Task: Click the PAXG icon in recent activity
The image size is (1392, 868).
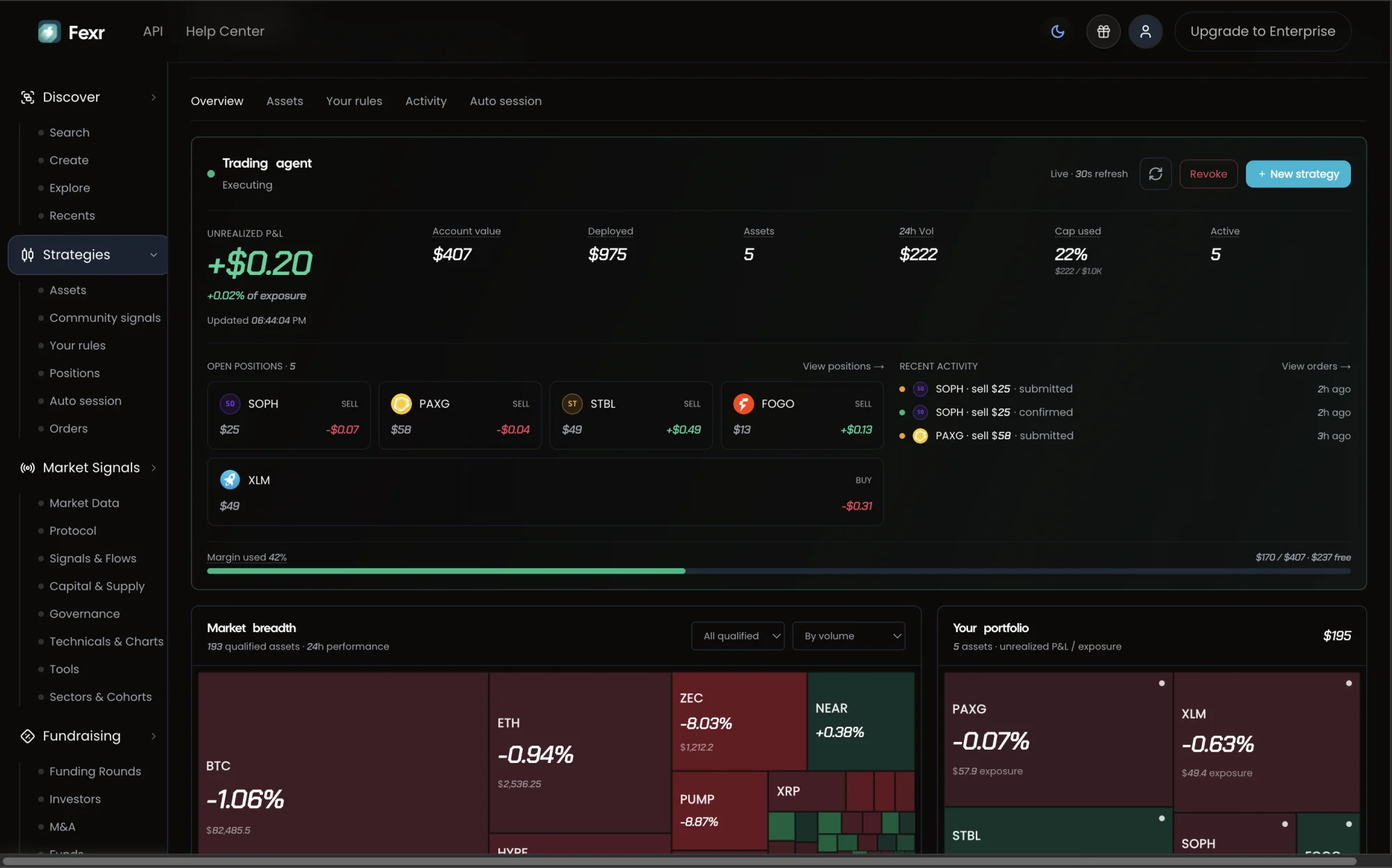Action: coord(920,436)
